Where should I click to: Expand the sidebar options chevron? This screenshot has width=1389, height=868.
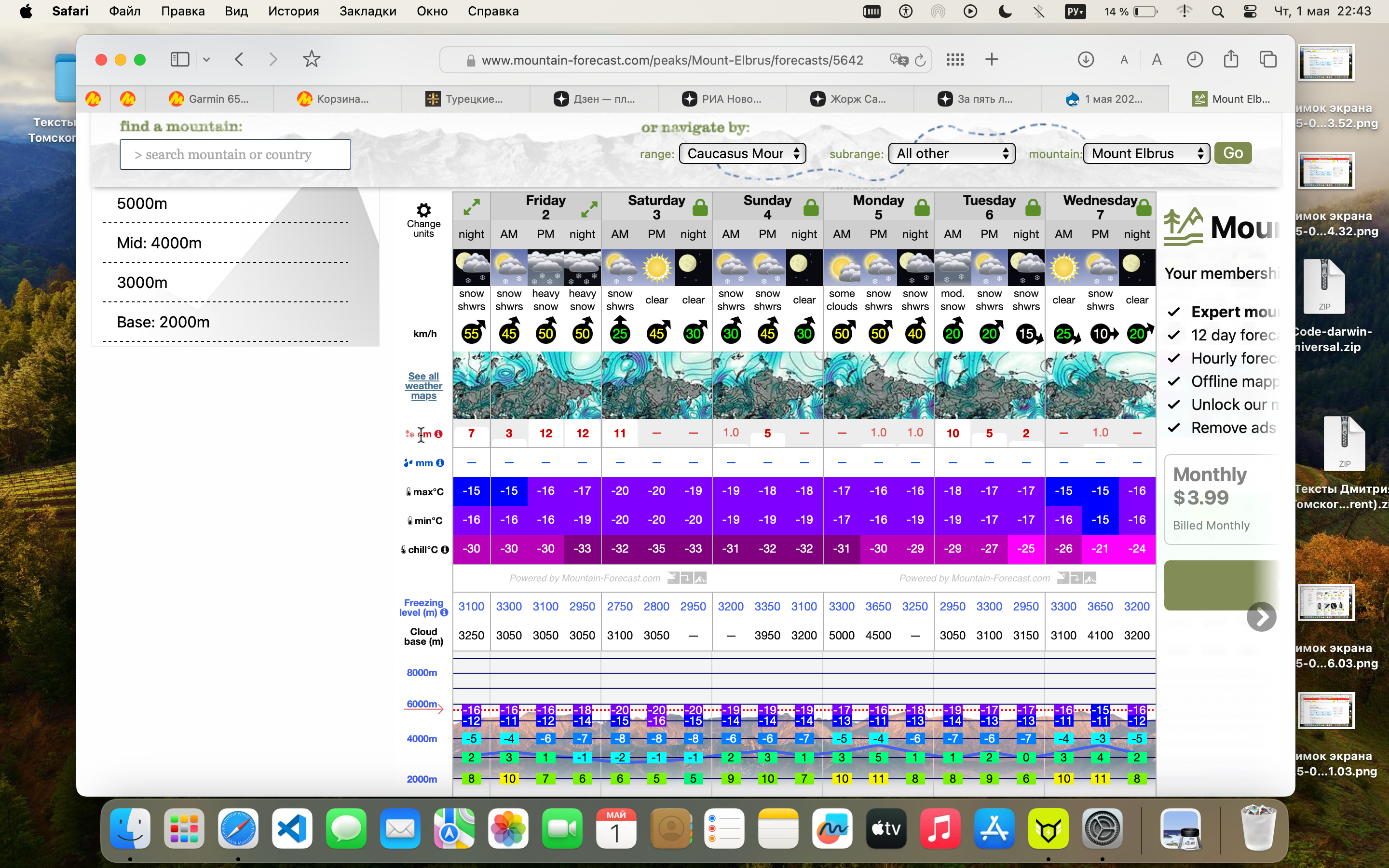[x=206, y=59]
